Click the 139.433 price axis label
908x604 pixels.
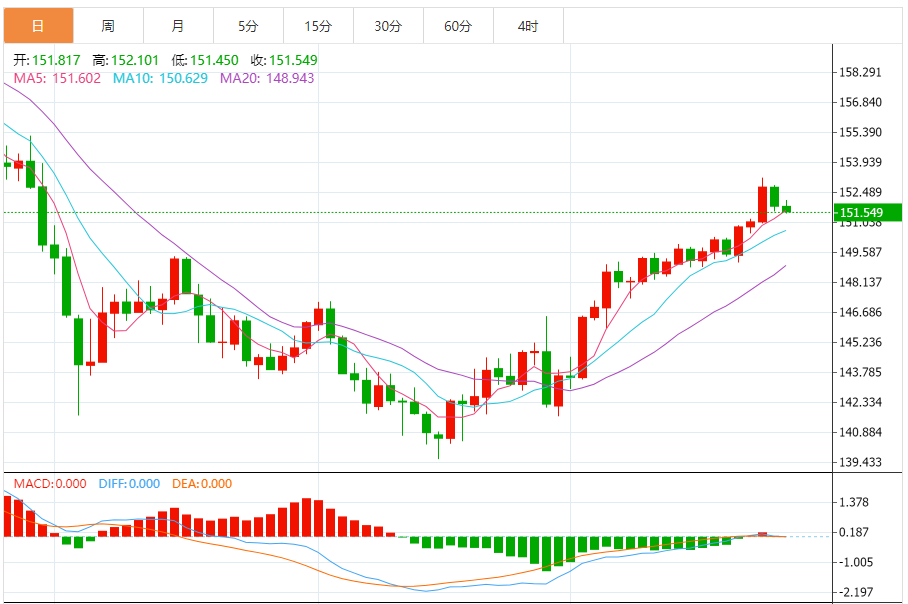coord(861,463)
